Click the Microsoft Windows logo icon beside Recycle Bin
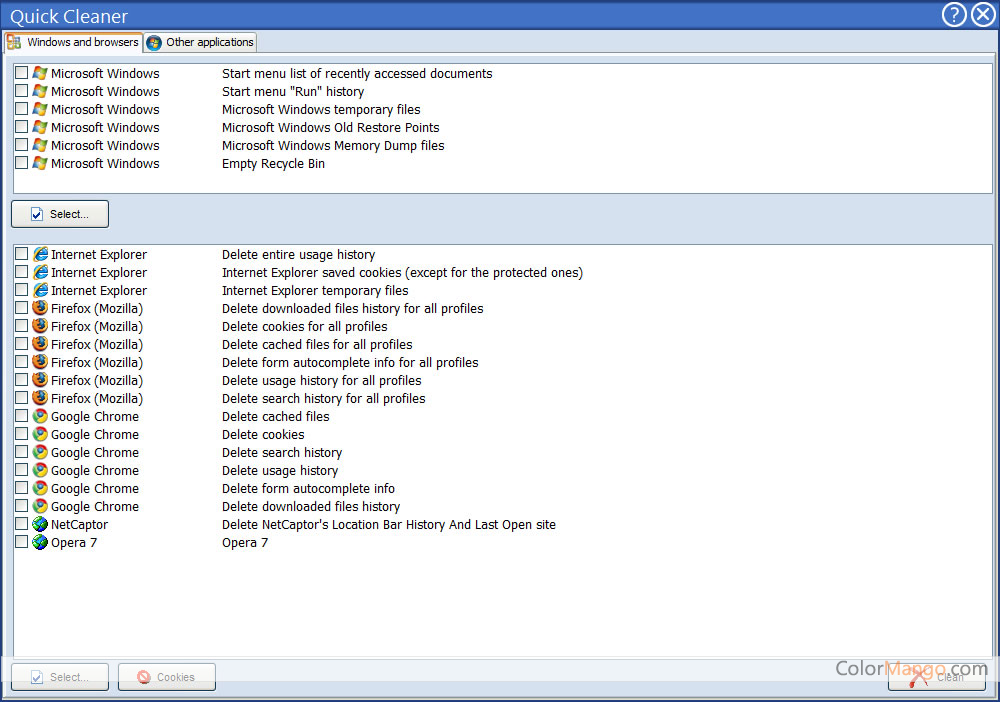1000x702 pixels. tap(38, 163)
